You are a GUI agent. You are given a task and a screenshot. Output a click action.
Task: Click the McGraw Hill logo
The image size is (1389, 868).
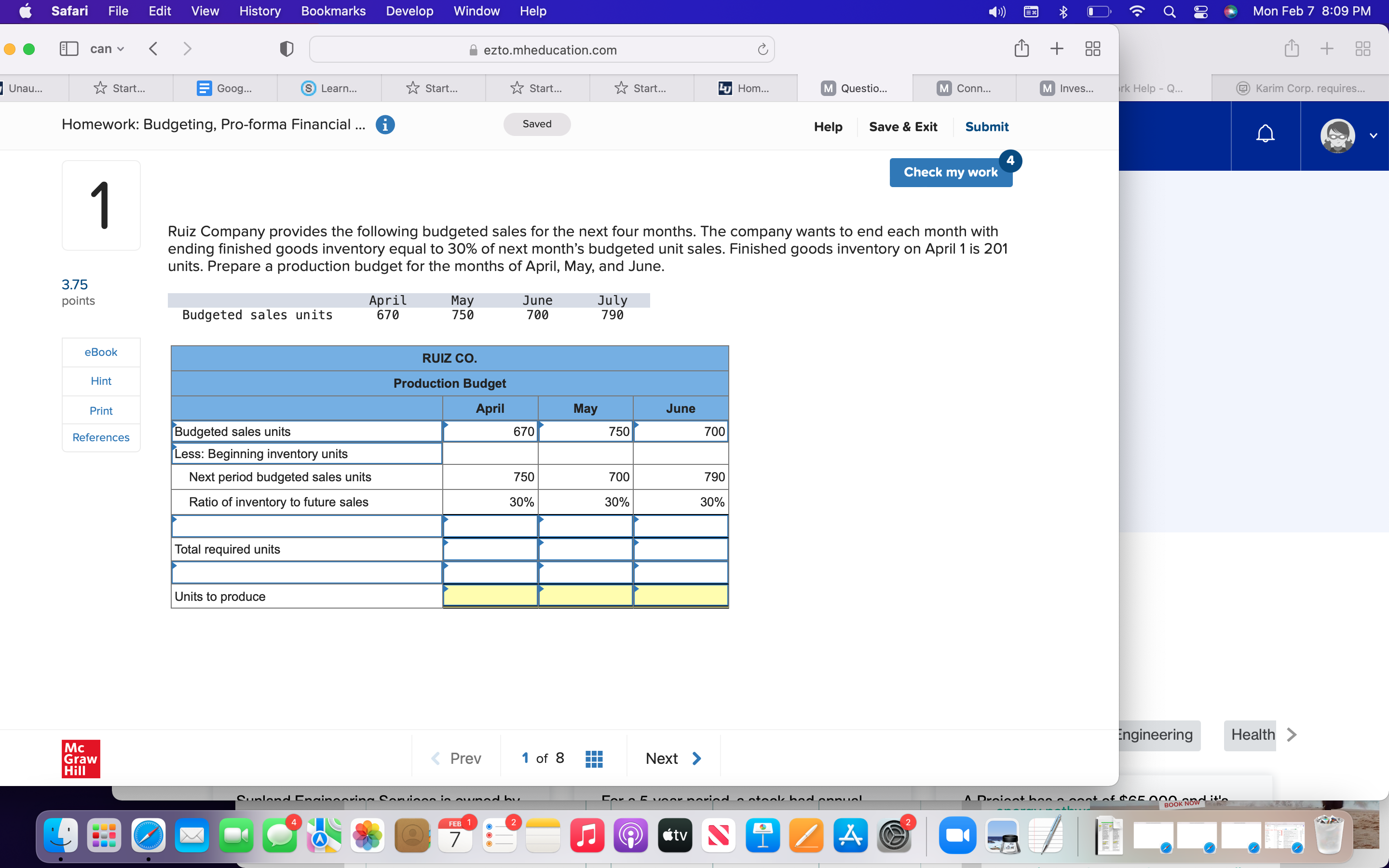[81, 759]
